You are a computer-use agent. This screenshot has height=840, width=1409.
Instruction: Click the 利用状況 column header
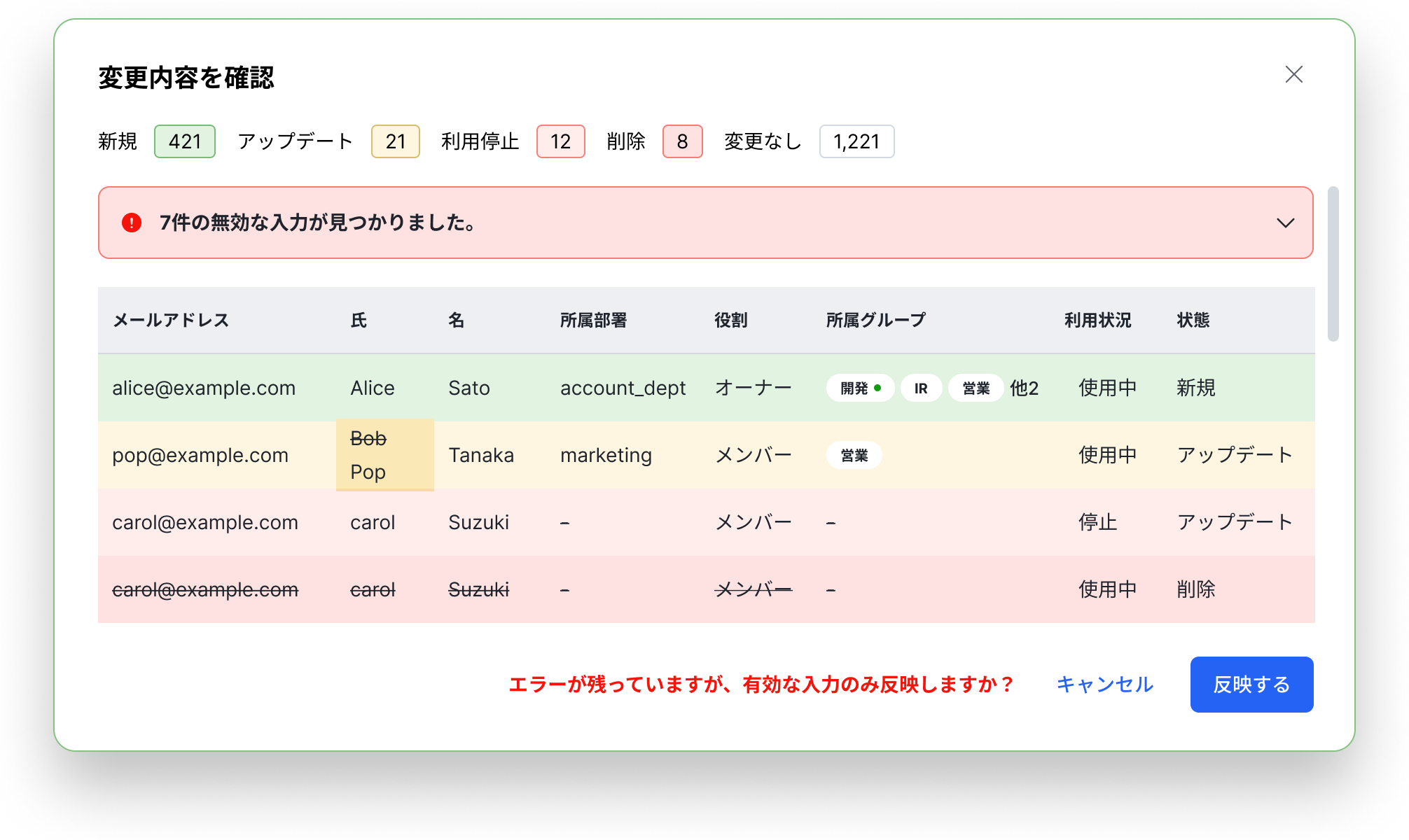pos(1097,320)
